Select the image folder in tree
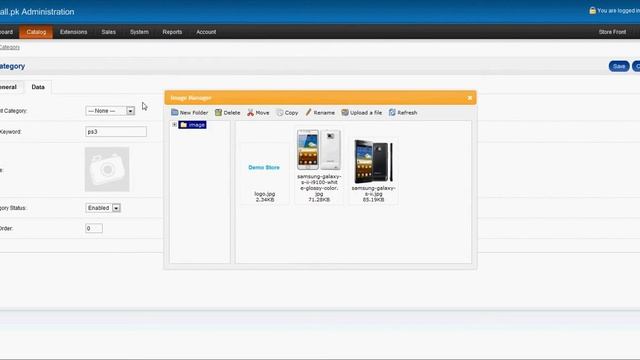 pos(192,124)
